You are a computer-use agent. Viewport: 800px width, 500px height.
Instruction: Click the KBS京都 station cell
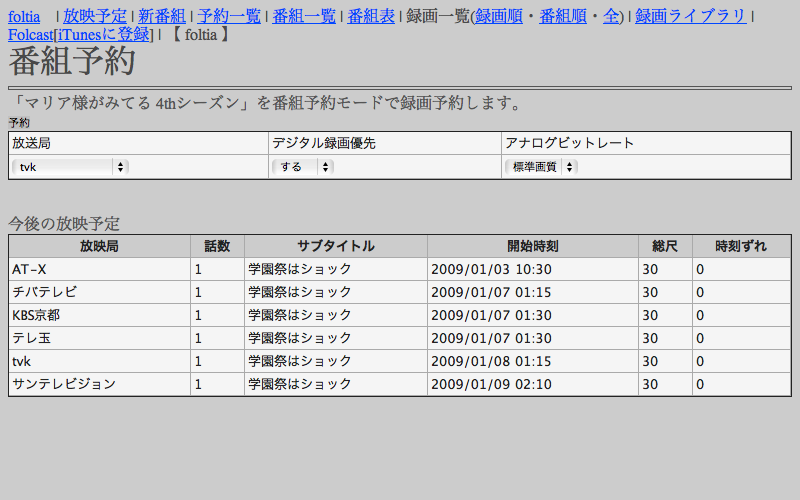pyautogui.click(x=99, y=315)
